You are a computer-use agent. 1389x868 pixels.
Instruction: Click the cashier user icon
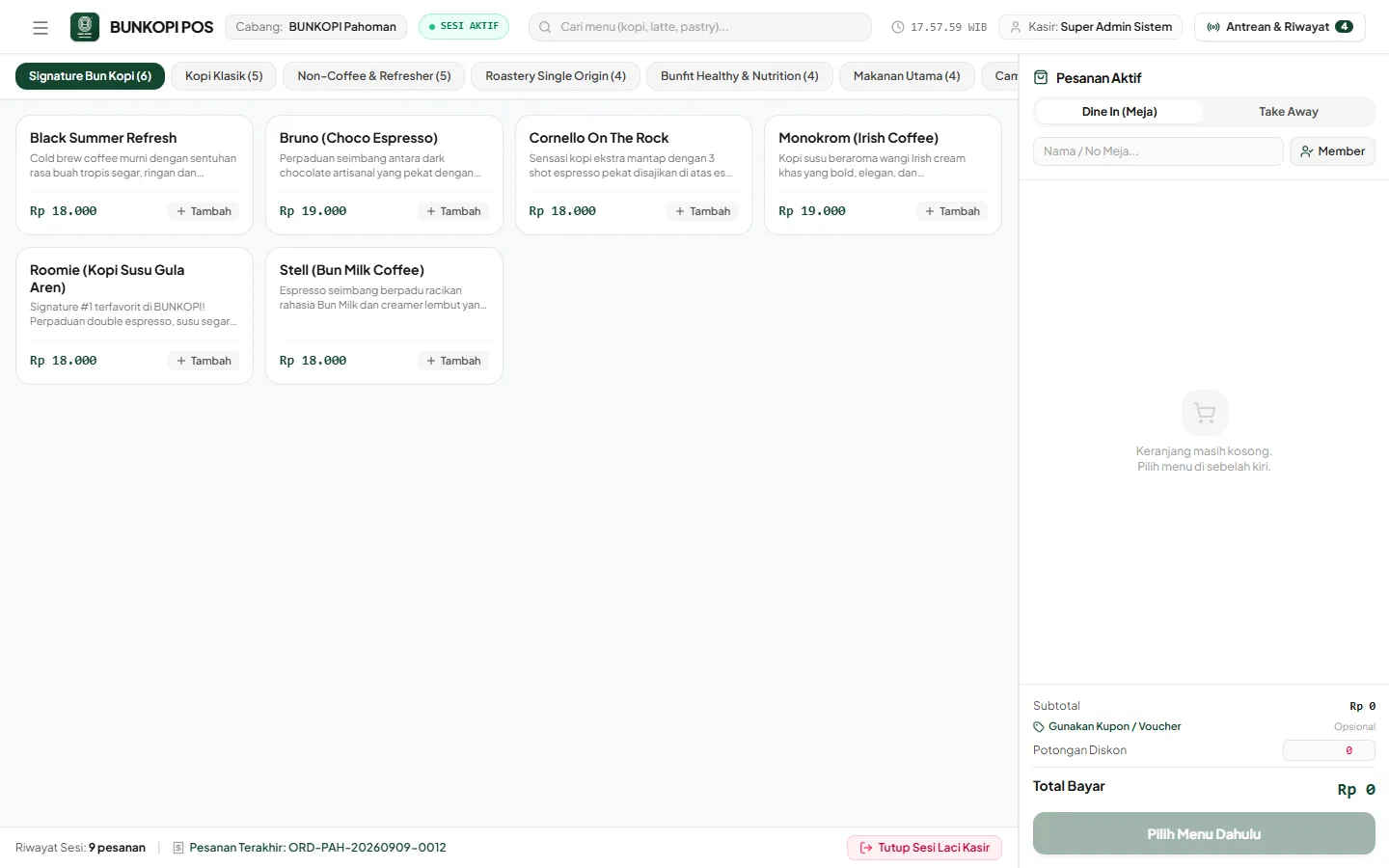point(1016,27)
